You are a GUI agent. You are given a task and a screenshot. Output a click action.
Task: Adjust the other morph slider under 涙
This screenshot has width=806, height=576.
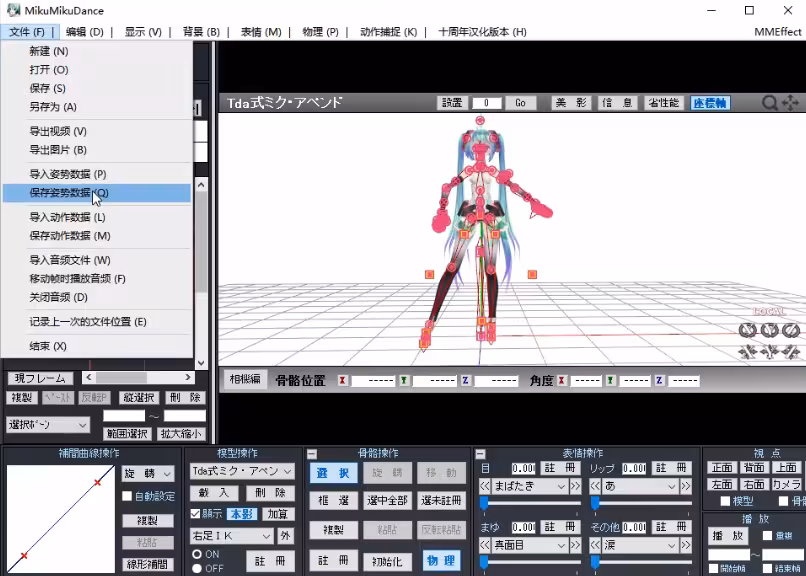point(640,563)
